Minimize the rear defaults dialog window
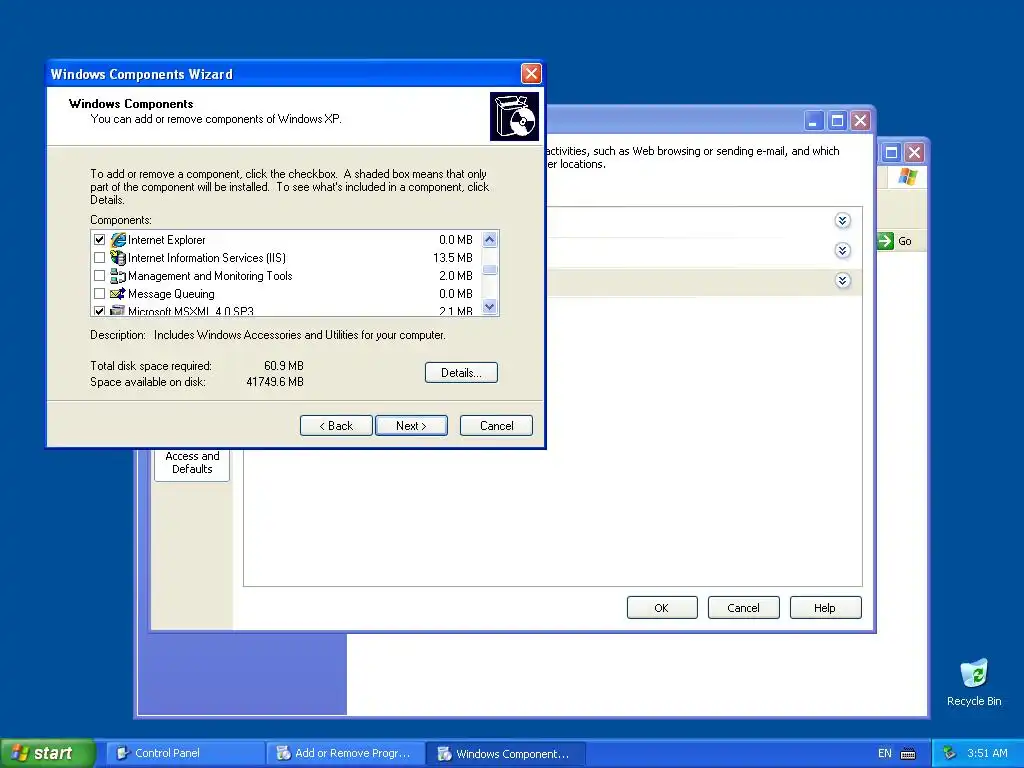Image resolution: width=1024 pixels, height=768 pixels. pyautogui.click(x=813, y=121)
